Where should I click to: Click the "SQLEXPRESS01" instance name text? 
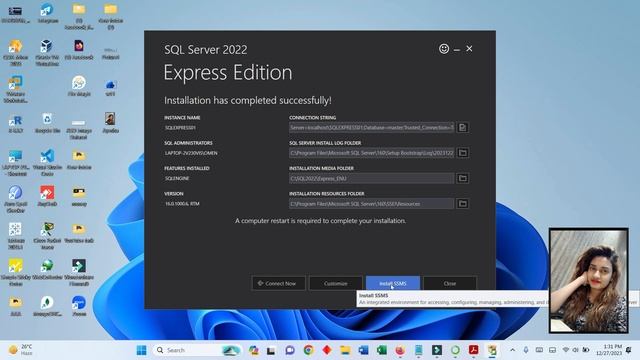(x=180, y=128)
